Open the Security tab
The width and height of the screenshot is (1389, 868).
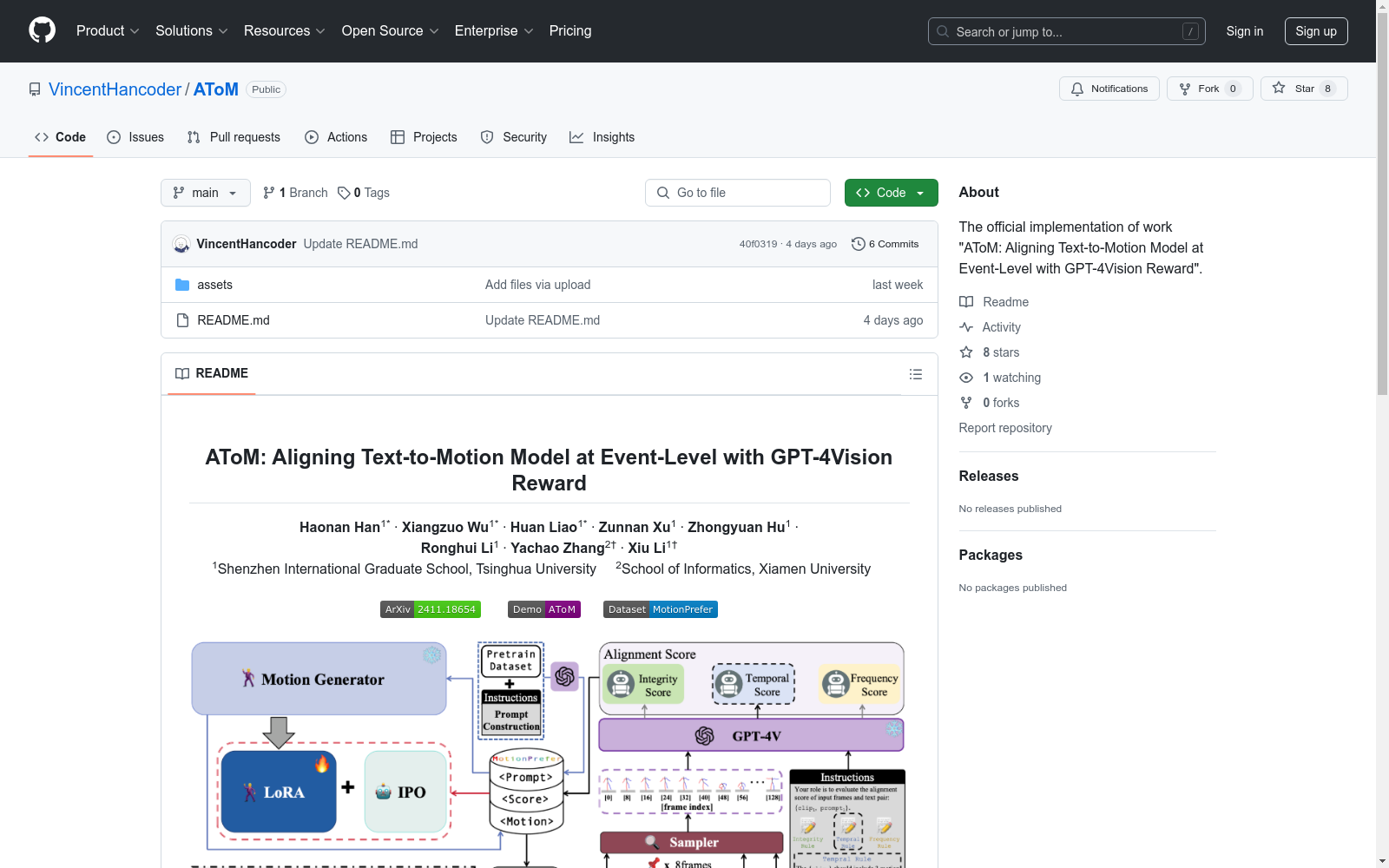[x=514, y=137]
